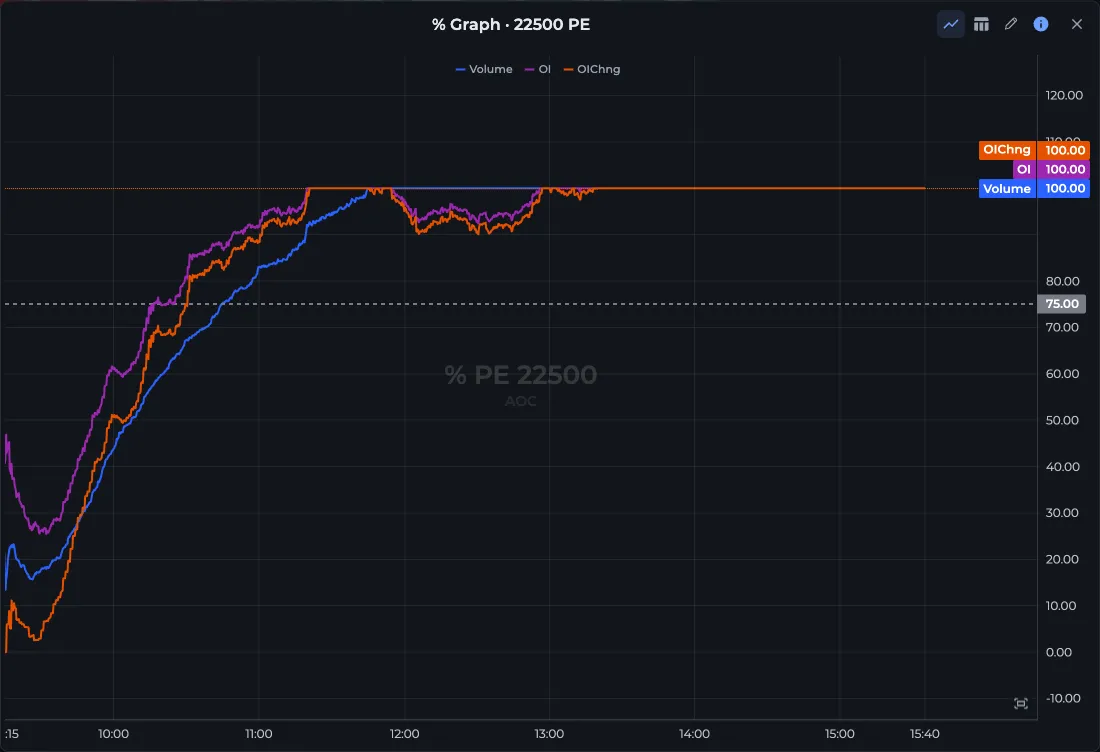Click the 11:00 time axis label
The width and height of the screenshot is (1100, 752).
click(259, 734)
